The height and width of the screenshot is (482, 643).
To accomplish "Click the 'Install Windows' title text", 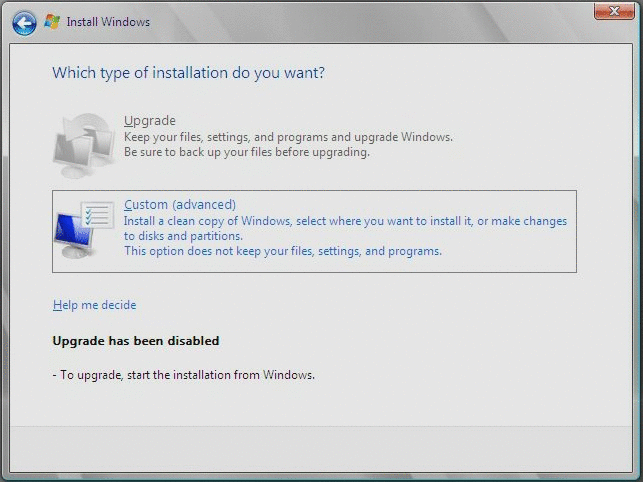I will pyautogui.click(x=108, y=22).
